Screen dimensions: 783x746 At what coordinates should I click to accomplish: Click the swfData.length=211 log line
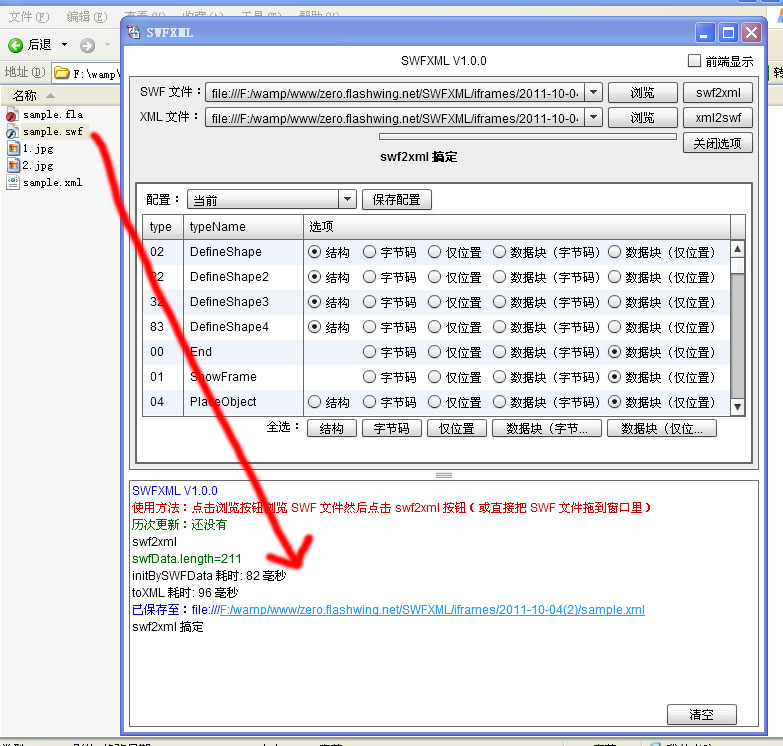click(x=187, y=558)
